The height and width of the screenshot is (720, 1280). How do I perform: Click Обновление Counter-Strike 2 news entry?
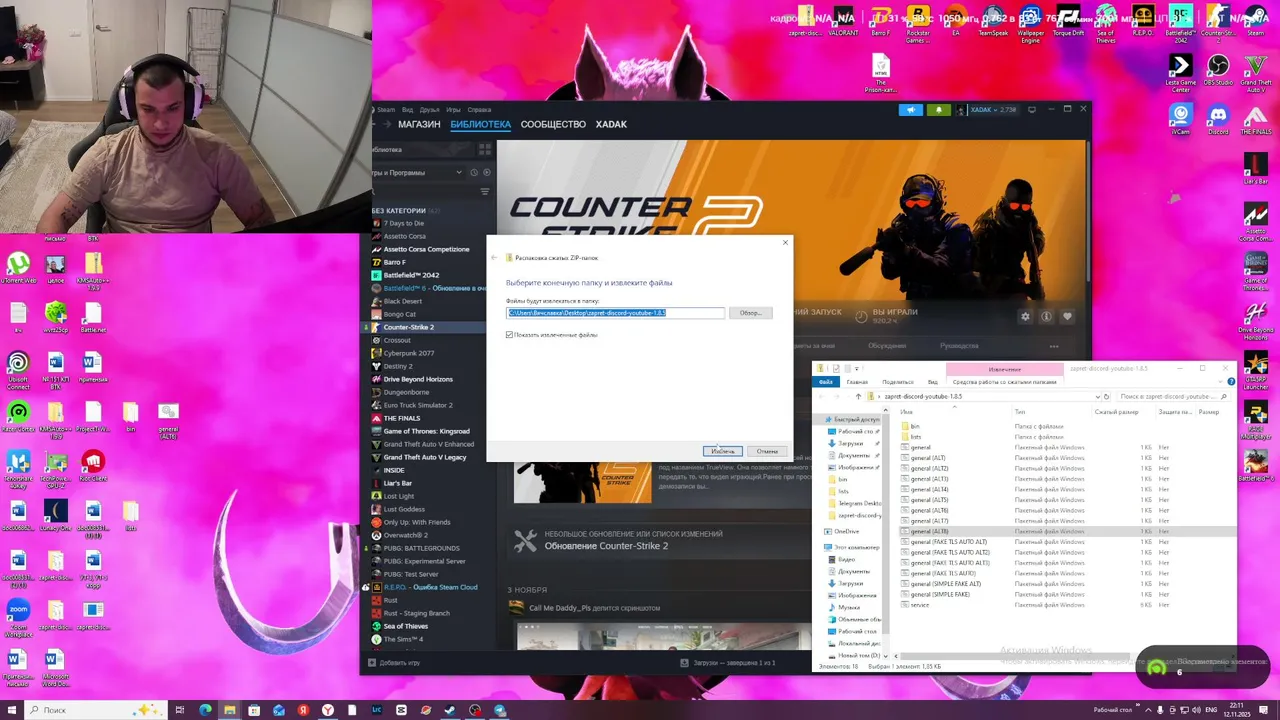(606, 546)
